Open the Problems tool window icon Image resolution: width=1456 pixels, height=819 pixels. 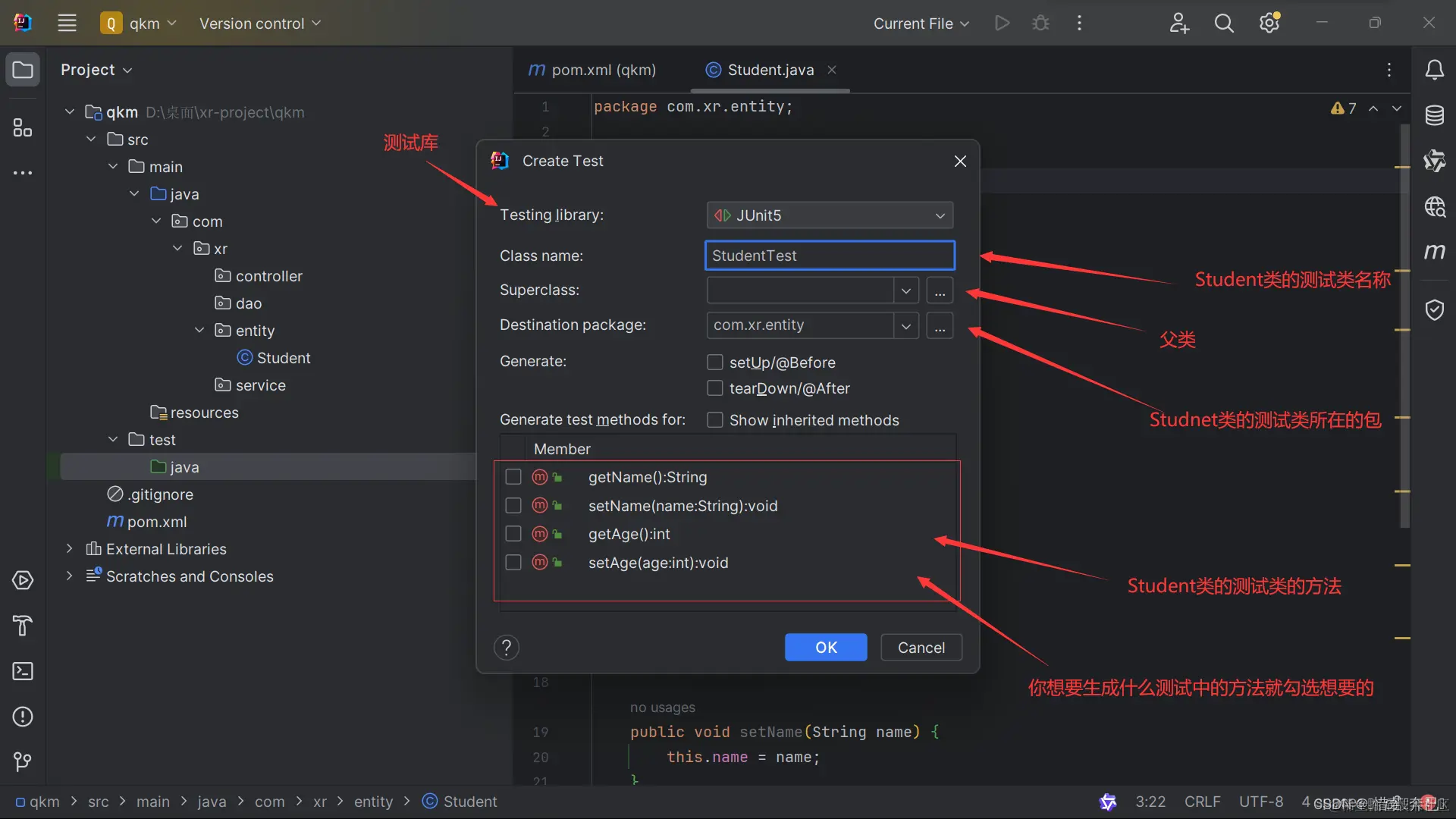pos(23,717)
